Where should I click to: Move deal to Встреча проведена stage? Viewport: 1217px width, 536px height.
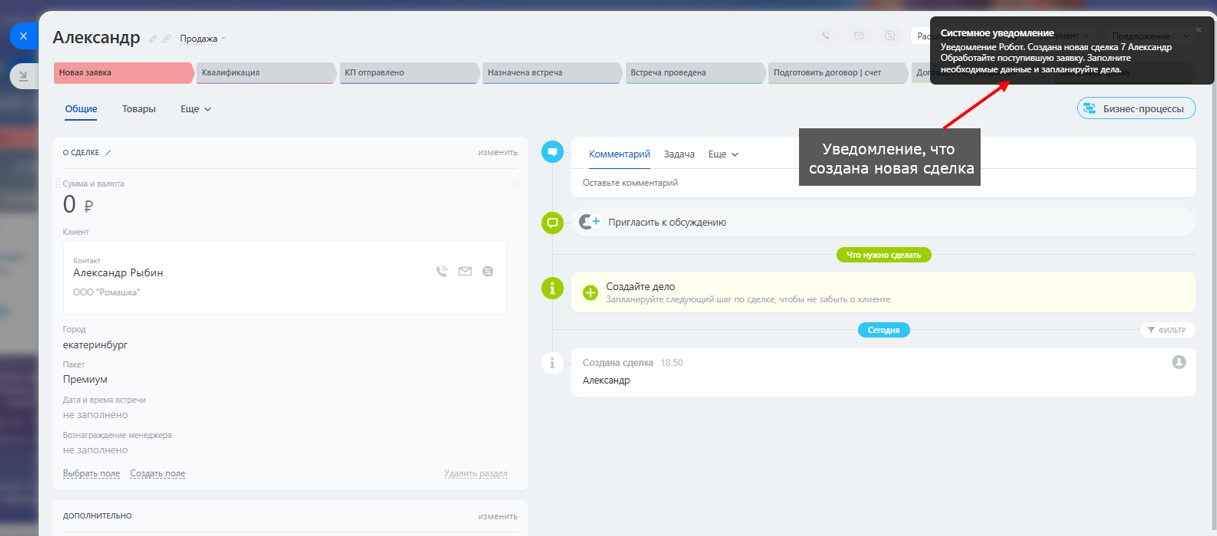(x=695, y=73)
